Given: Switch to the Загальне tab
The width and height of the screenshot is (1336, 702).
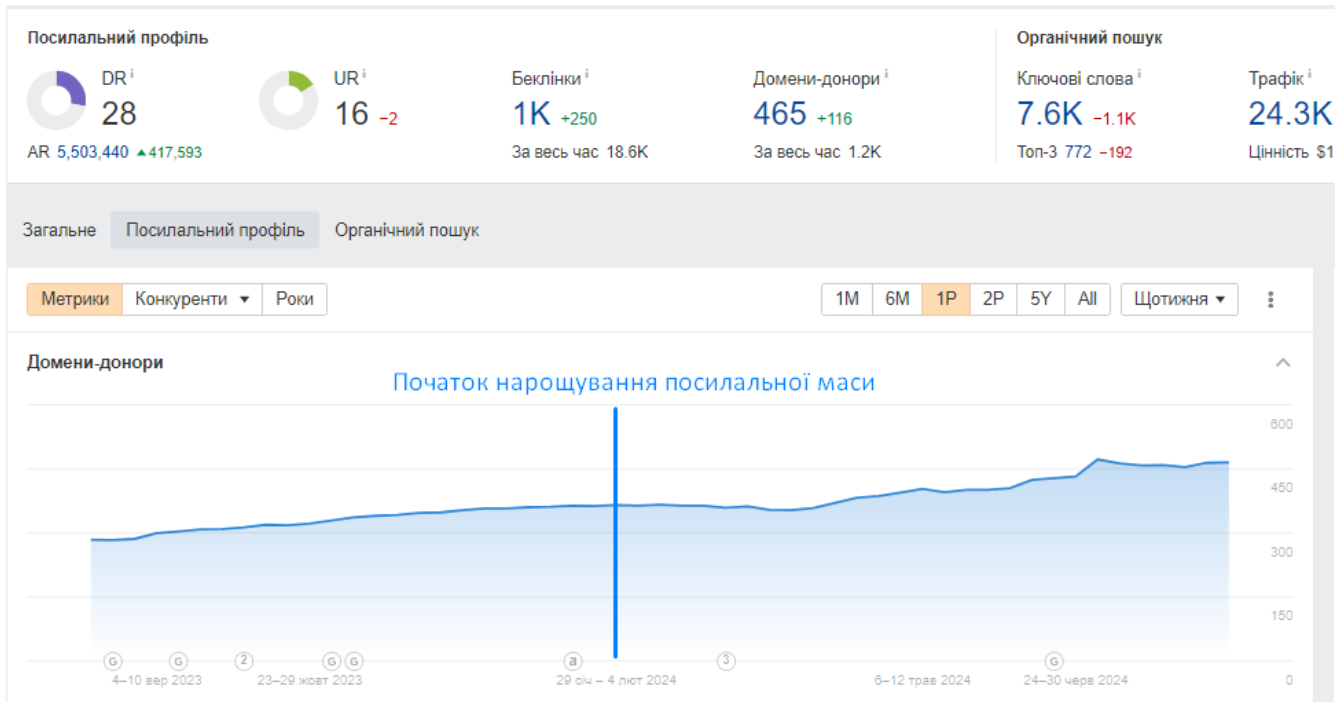Looking at the screenshot, I should [x=59, y=229].
